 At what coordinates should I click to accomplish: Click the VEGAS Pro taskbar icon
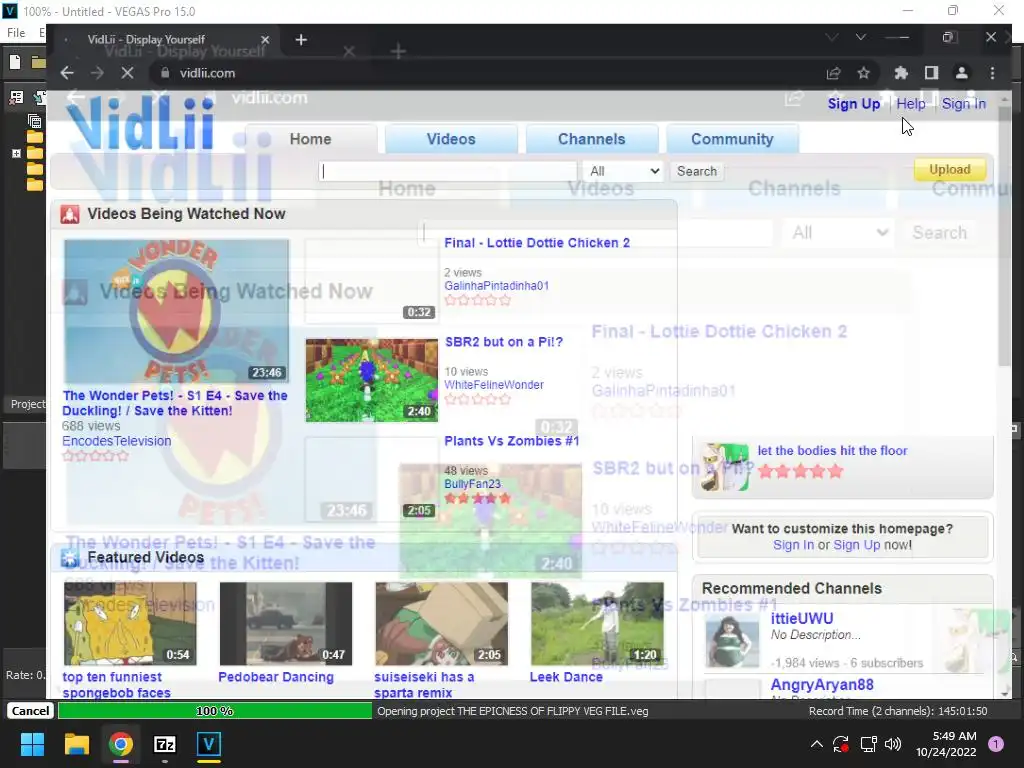209,744
